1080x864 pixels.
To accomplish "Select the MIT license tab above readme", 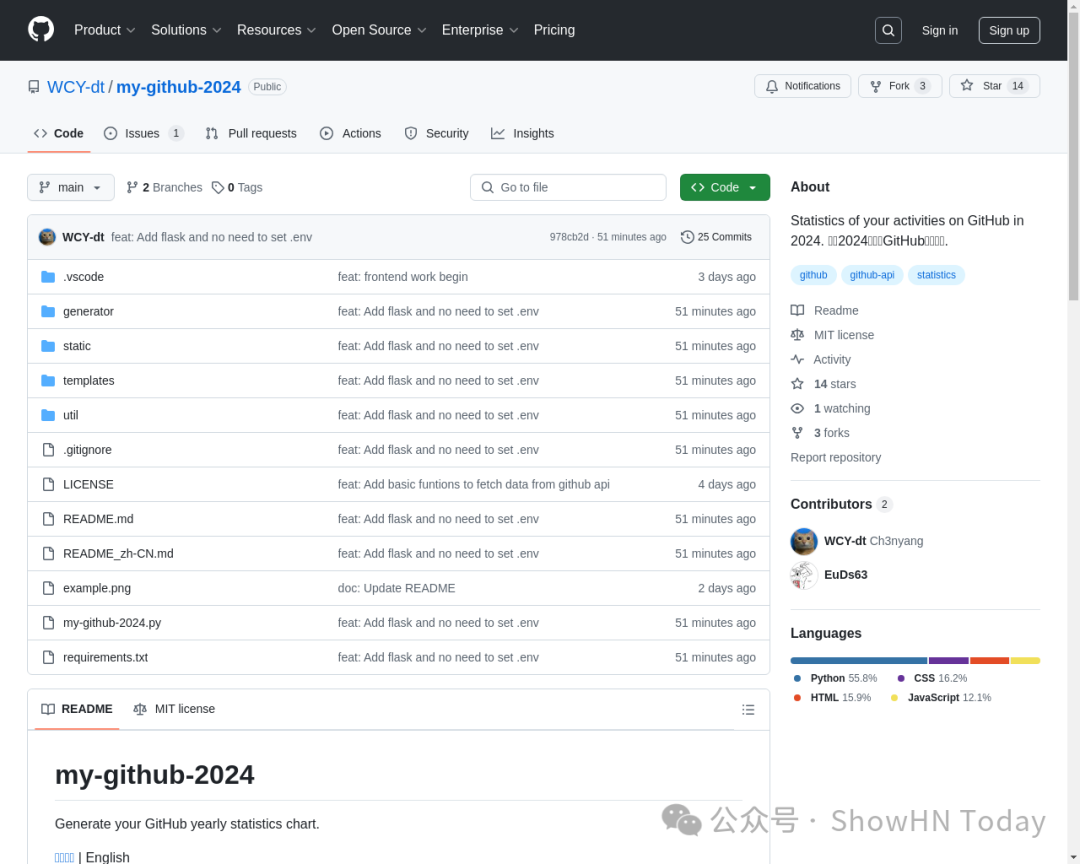I will [174, 709].
